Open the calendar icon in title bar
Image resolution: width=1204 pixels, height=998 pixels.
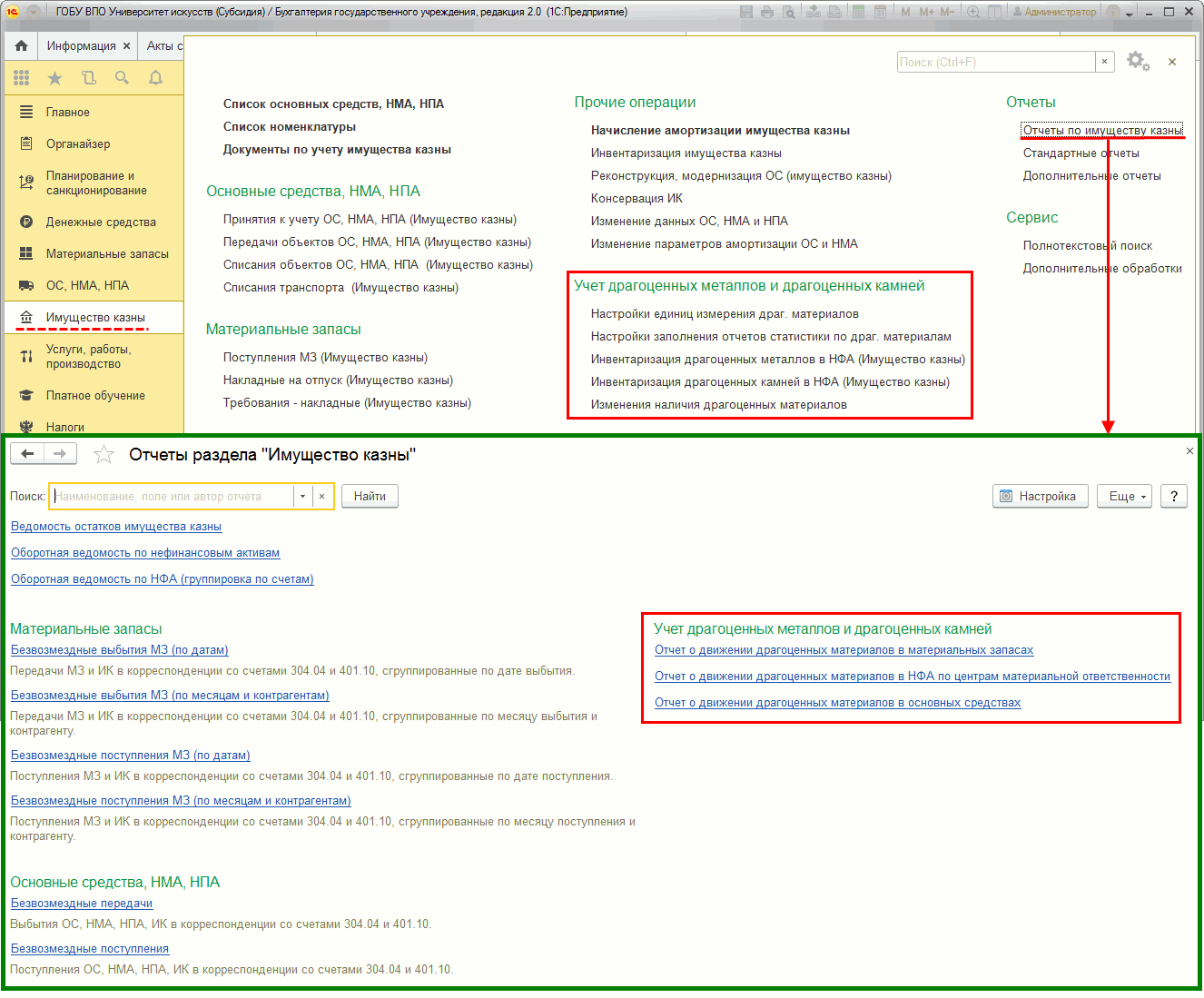pos(880,12)
